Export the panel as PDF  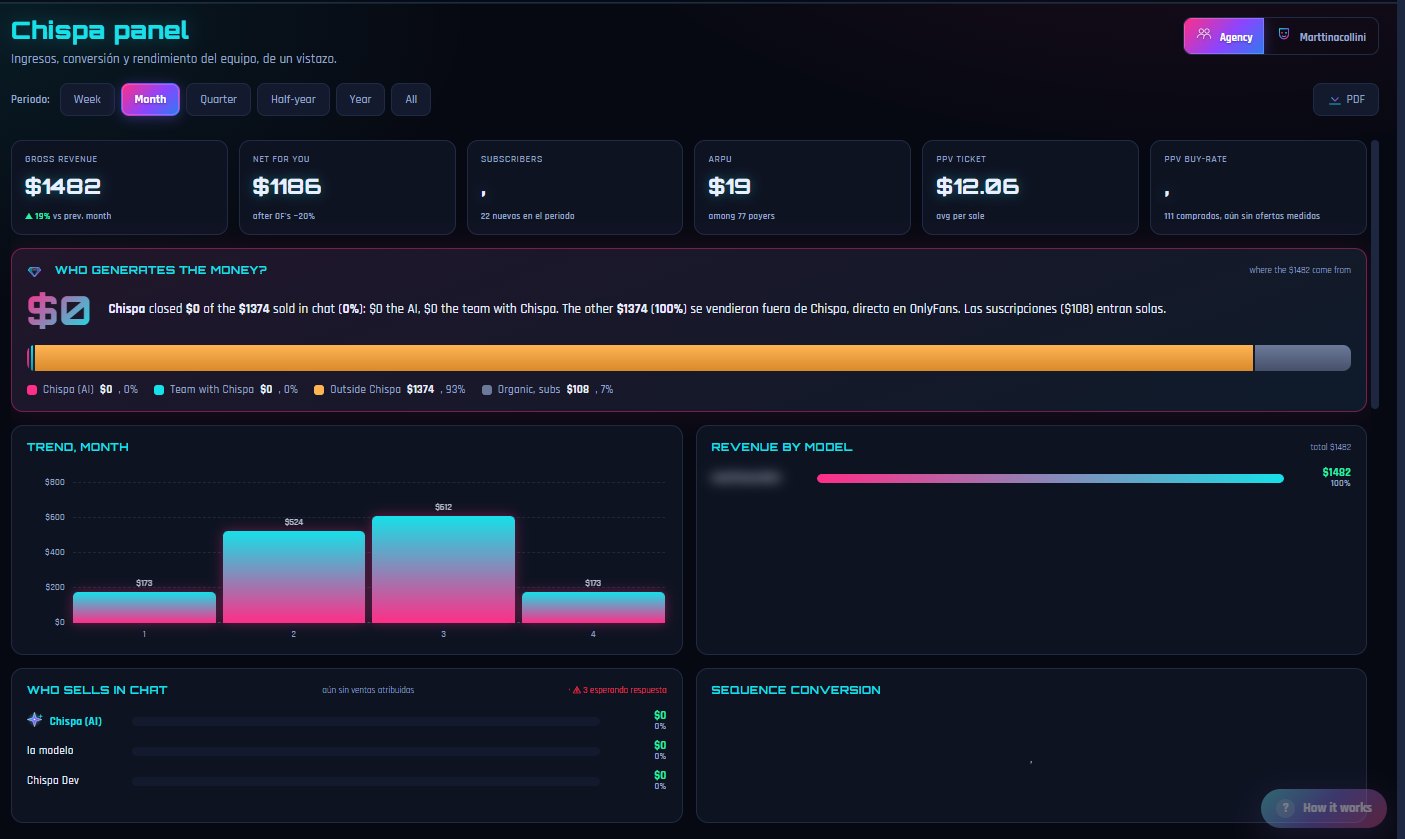1346,100
